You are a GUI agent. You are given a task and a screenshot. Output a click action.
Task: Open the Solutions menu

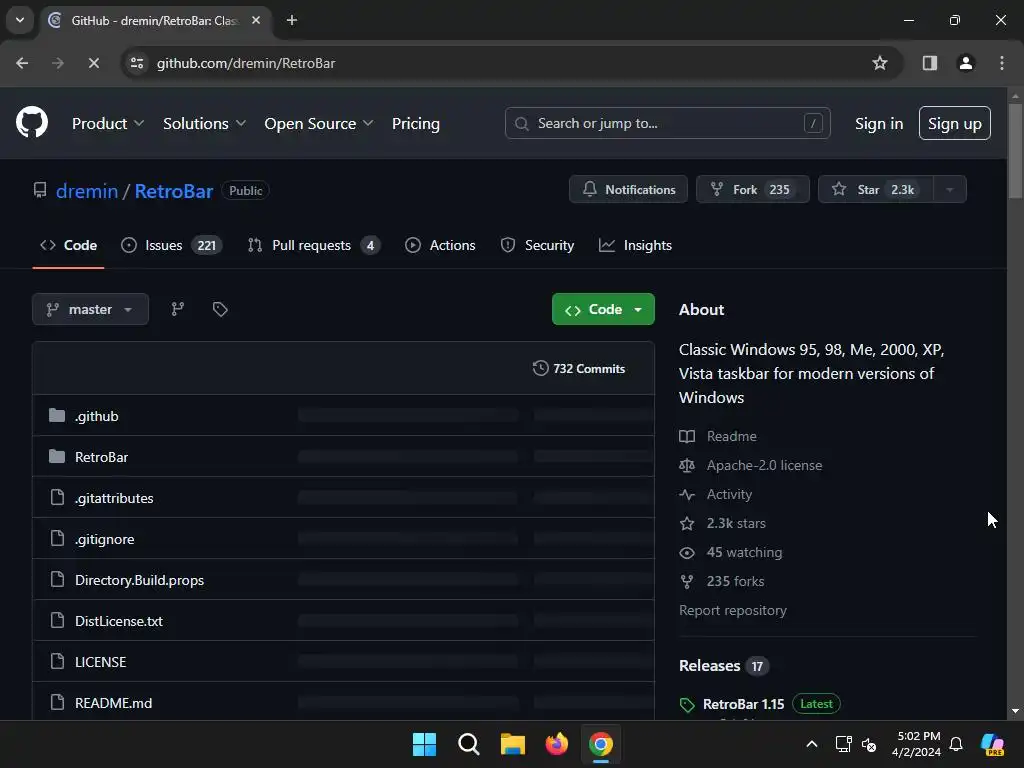click(x=204, y=123)
